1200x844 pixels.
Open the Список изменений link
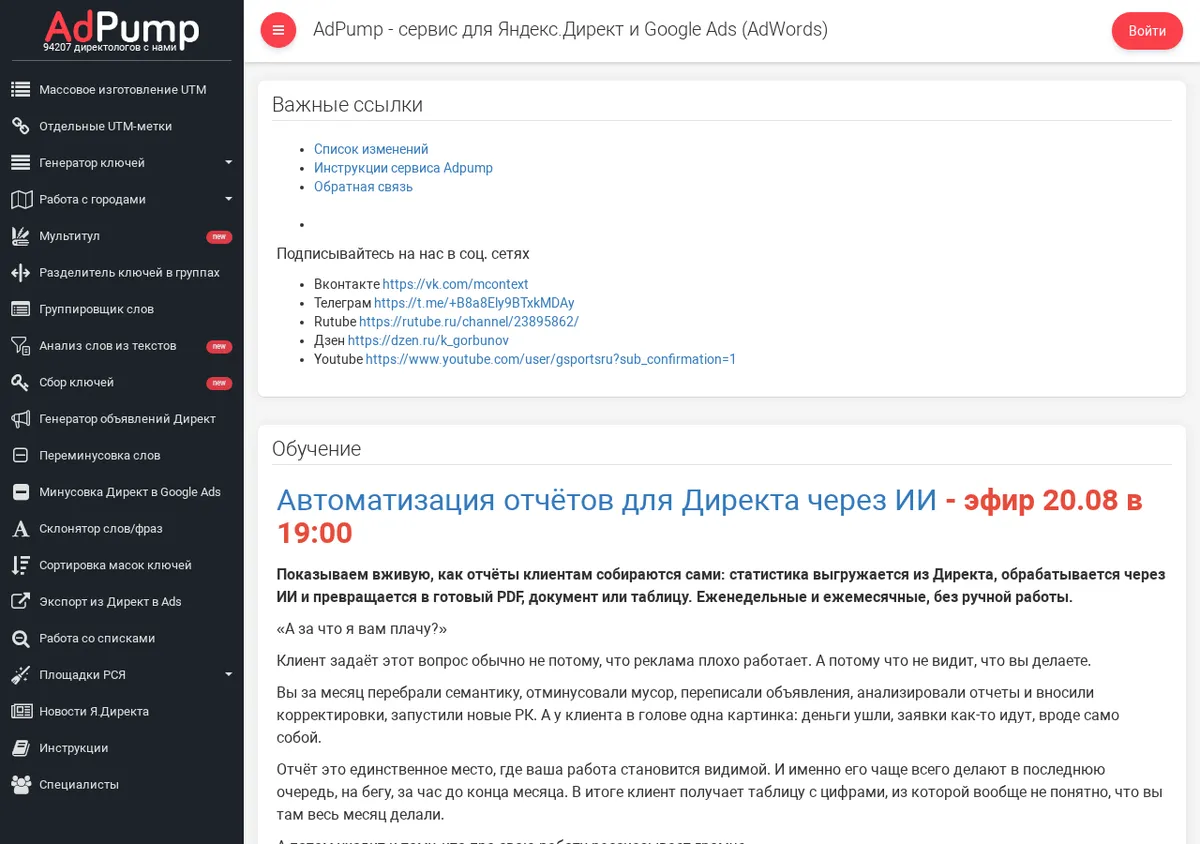371,149
